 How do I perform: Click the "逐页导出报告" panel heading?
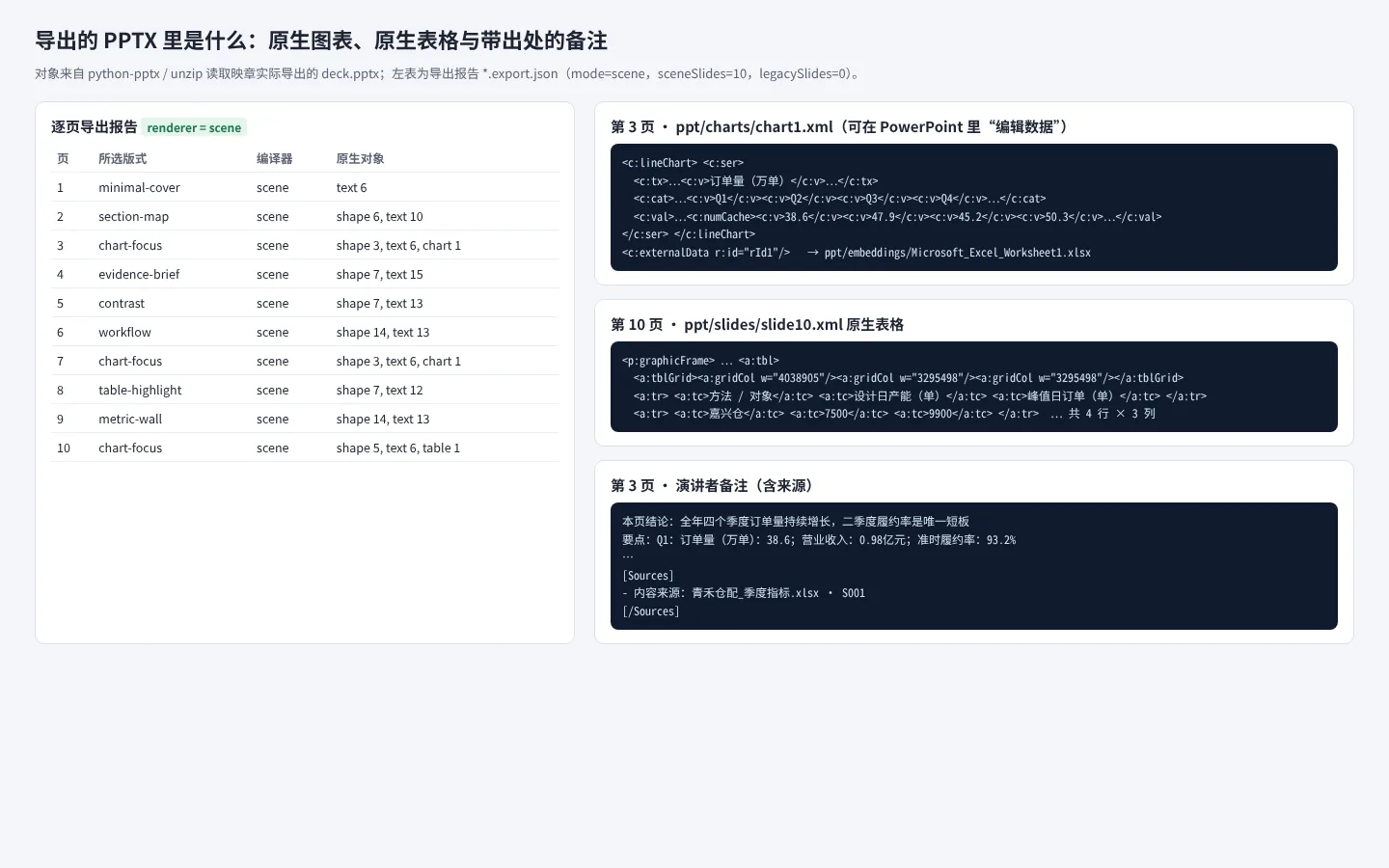point(94,127)
